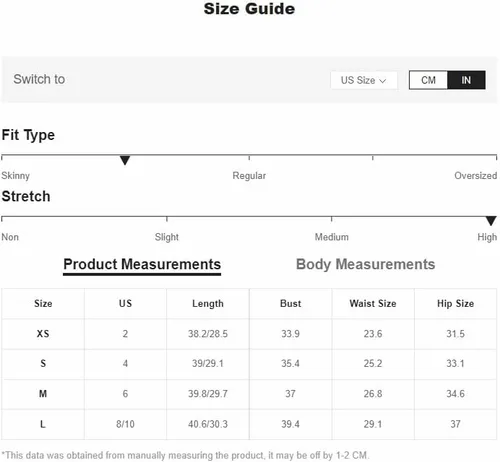Screen dimensions: 500x462
Task: Click the US Size dropdown chevron
Action: point(383,81)
